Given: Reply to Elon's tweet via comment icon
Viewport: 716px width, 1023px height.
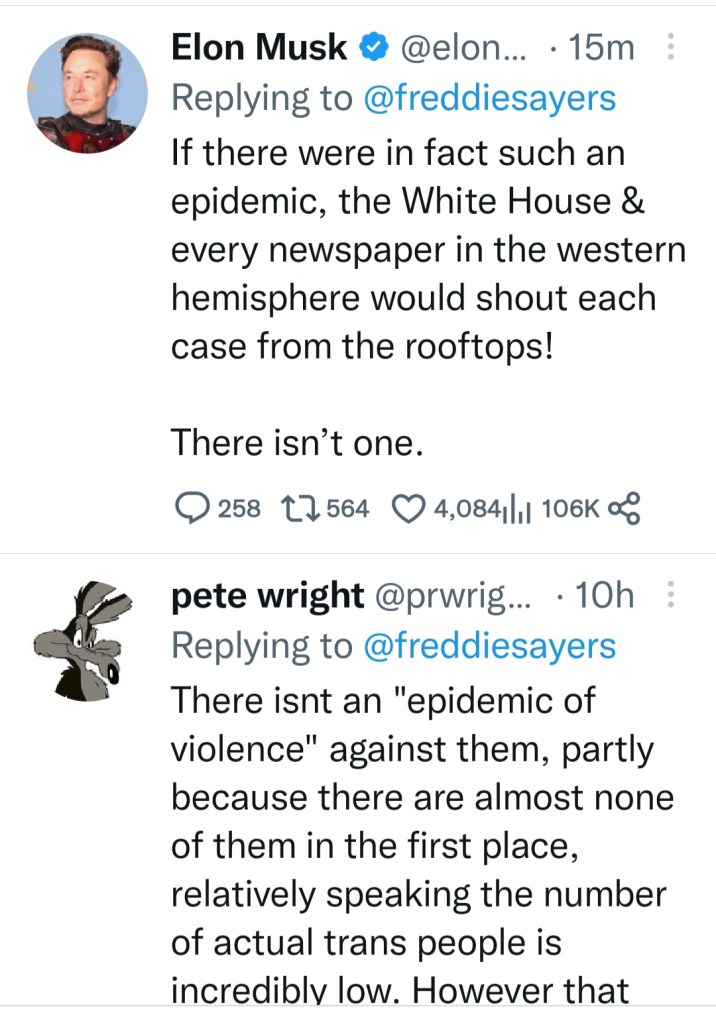Looking at the screenshot, I should click(190, 509).
